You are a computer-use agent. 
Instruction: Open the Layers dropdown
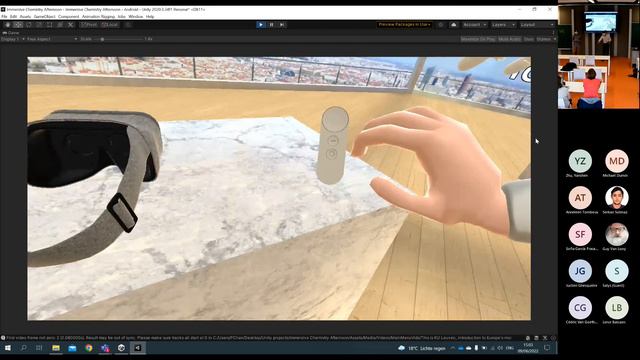tap(503, 25)
